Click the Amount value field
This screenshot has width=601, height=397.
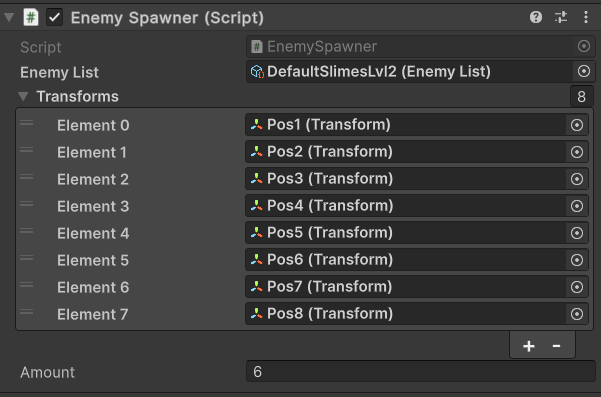pos(420,371)
